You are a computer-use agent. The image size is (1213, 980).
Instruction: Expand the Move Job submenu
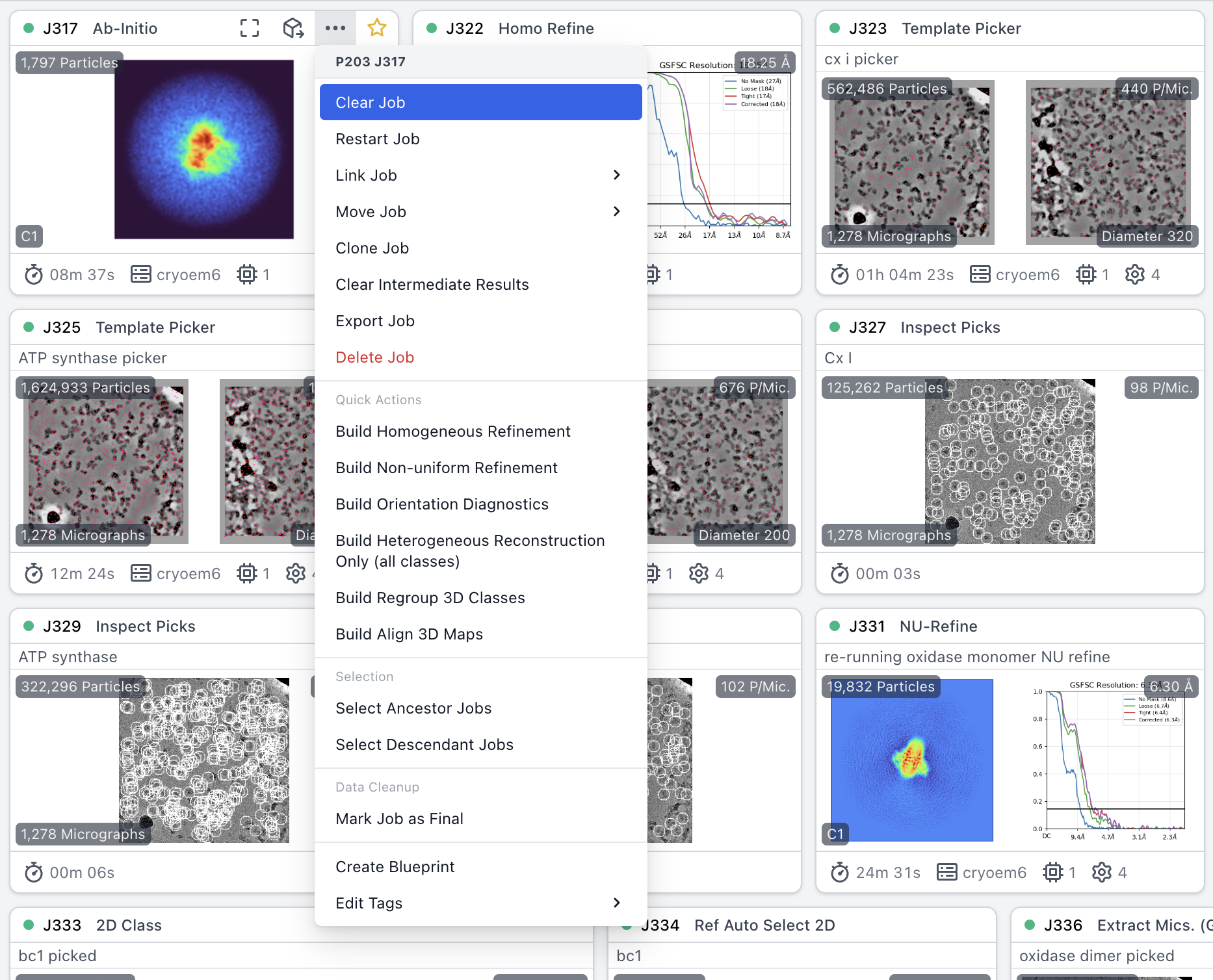(x=616, y=212)
